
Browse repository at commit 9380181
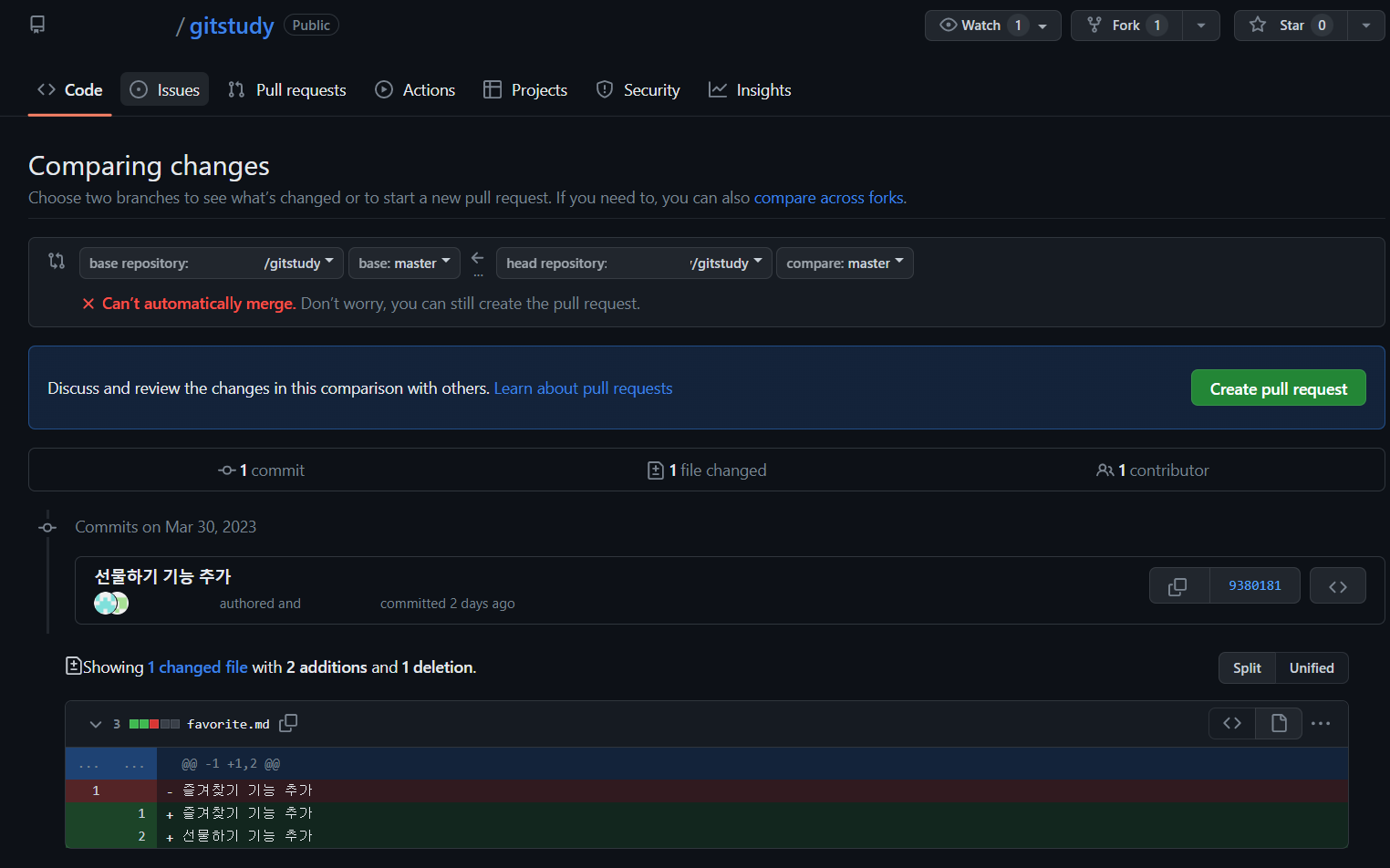point(1337,585)
